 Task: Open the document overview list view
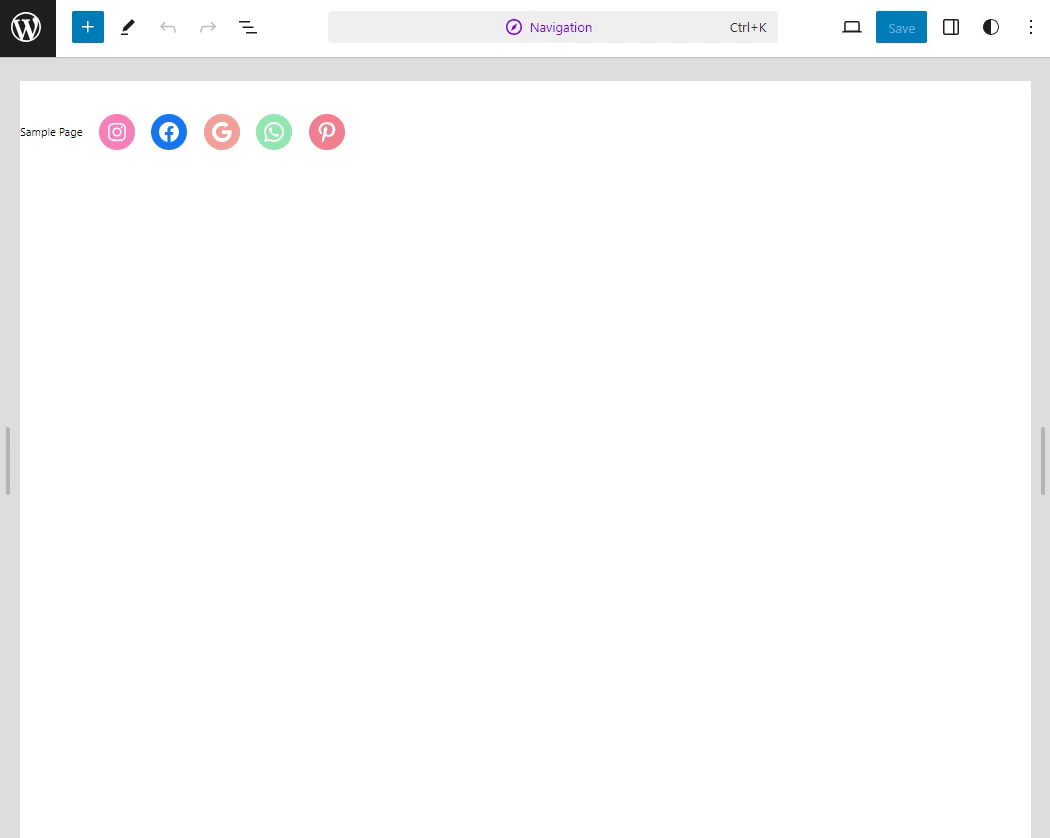point(248,27)
